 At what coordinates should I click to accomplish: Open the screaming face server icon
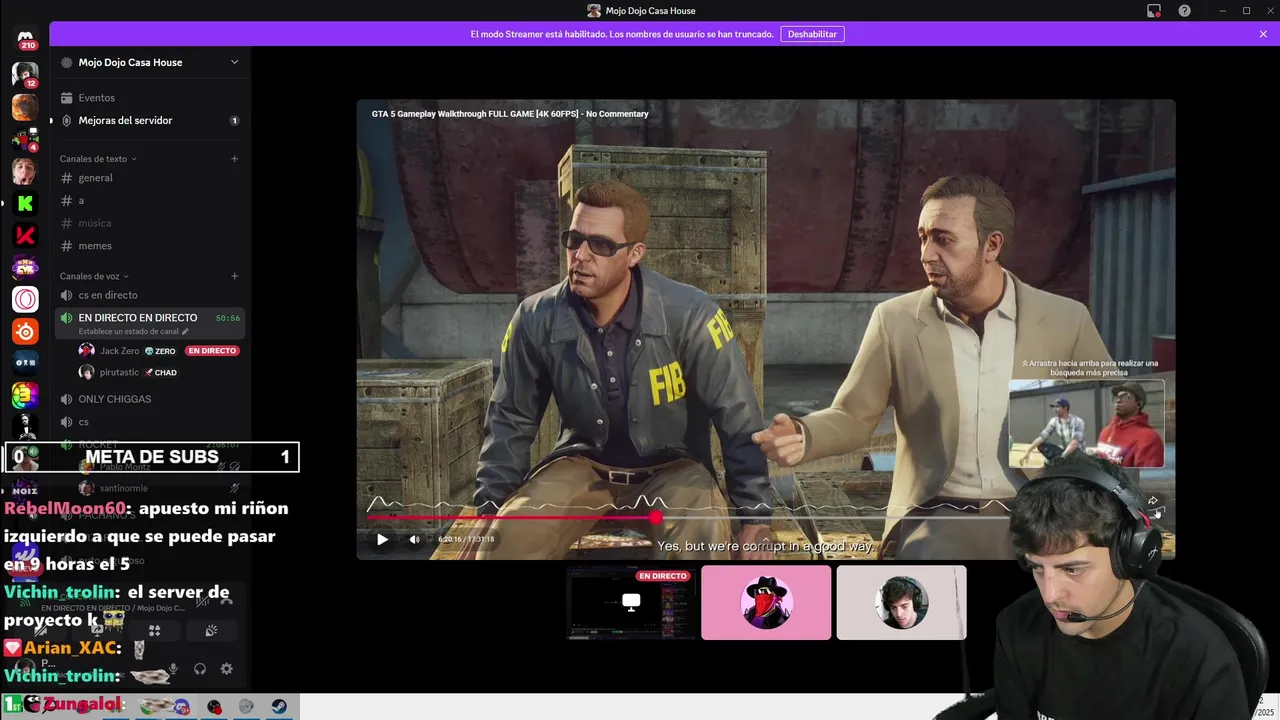coord(25,171)
